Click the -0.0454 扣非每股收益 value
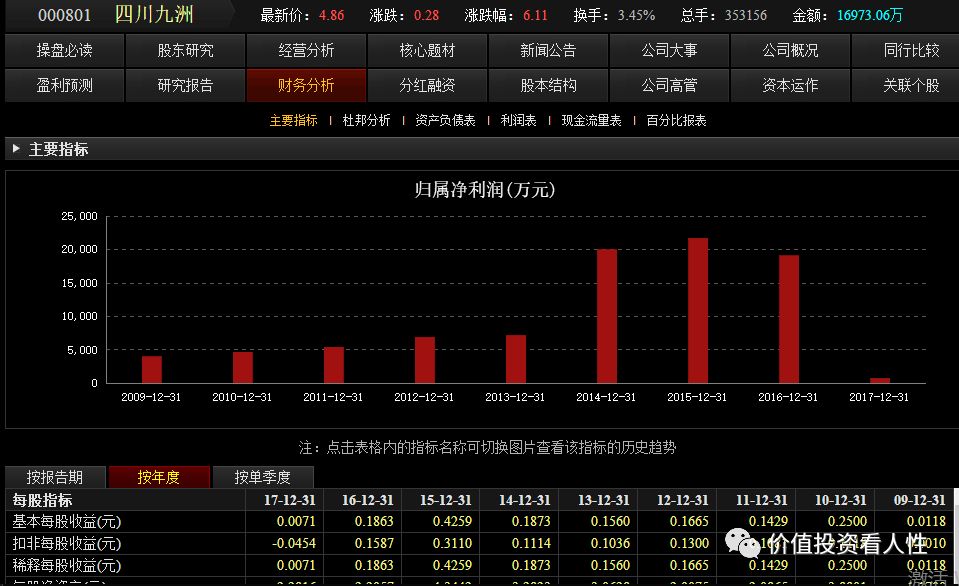The image size is (959, 586). tap(294, 543)
